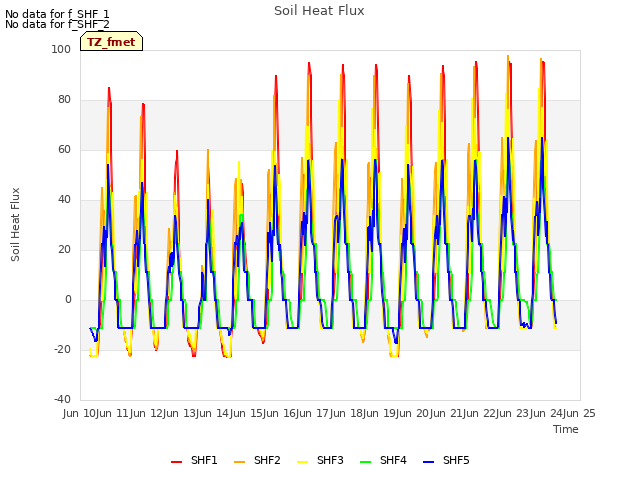Click the yellow SHF3 legend swatch
Image resolution: width=640 pixels, height=480 pixels.
point(302,462)
